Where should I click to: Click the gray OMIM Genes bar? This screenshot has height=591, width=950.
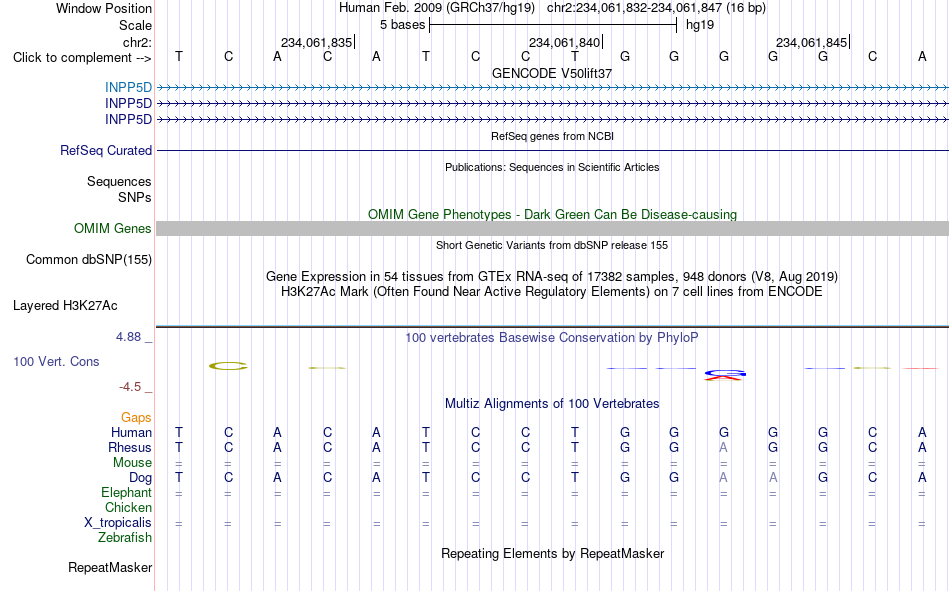[x=552, y=229]
